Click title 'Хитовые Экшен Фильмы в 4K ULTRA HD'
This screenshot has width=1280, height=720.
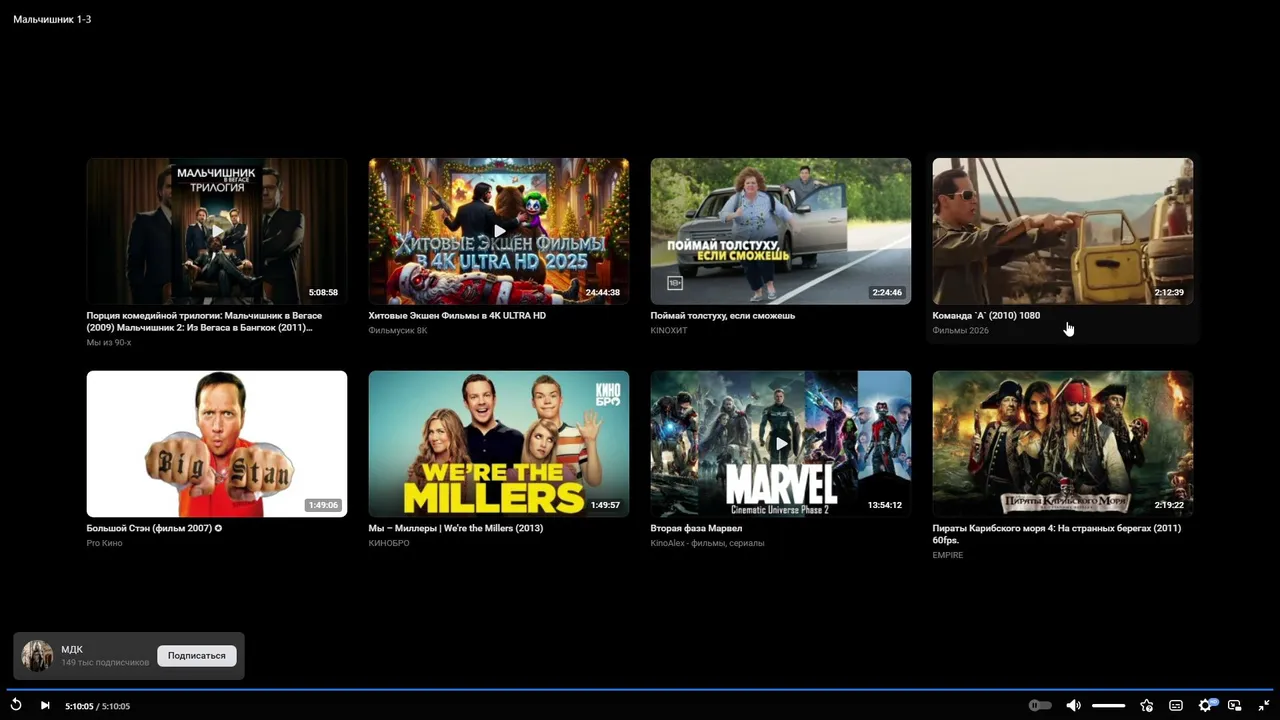click(x=457, y=315)
